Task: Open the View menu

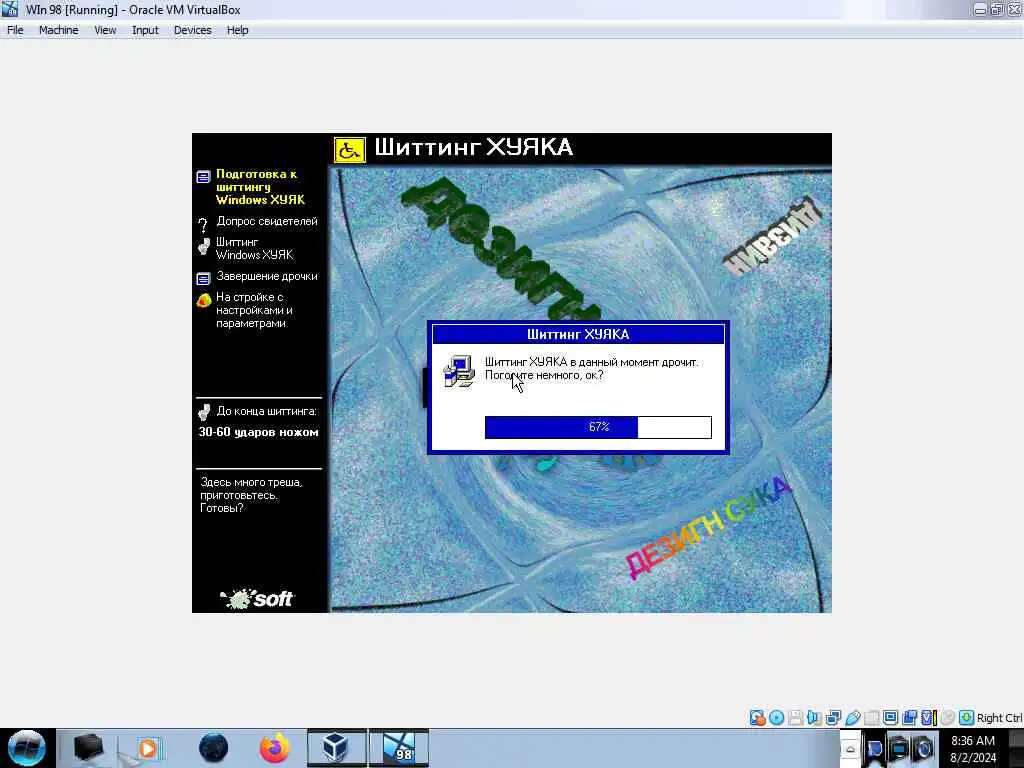Action: click(x=105, y=30)
